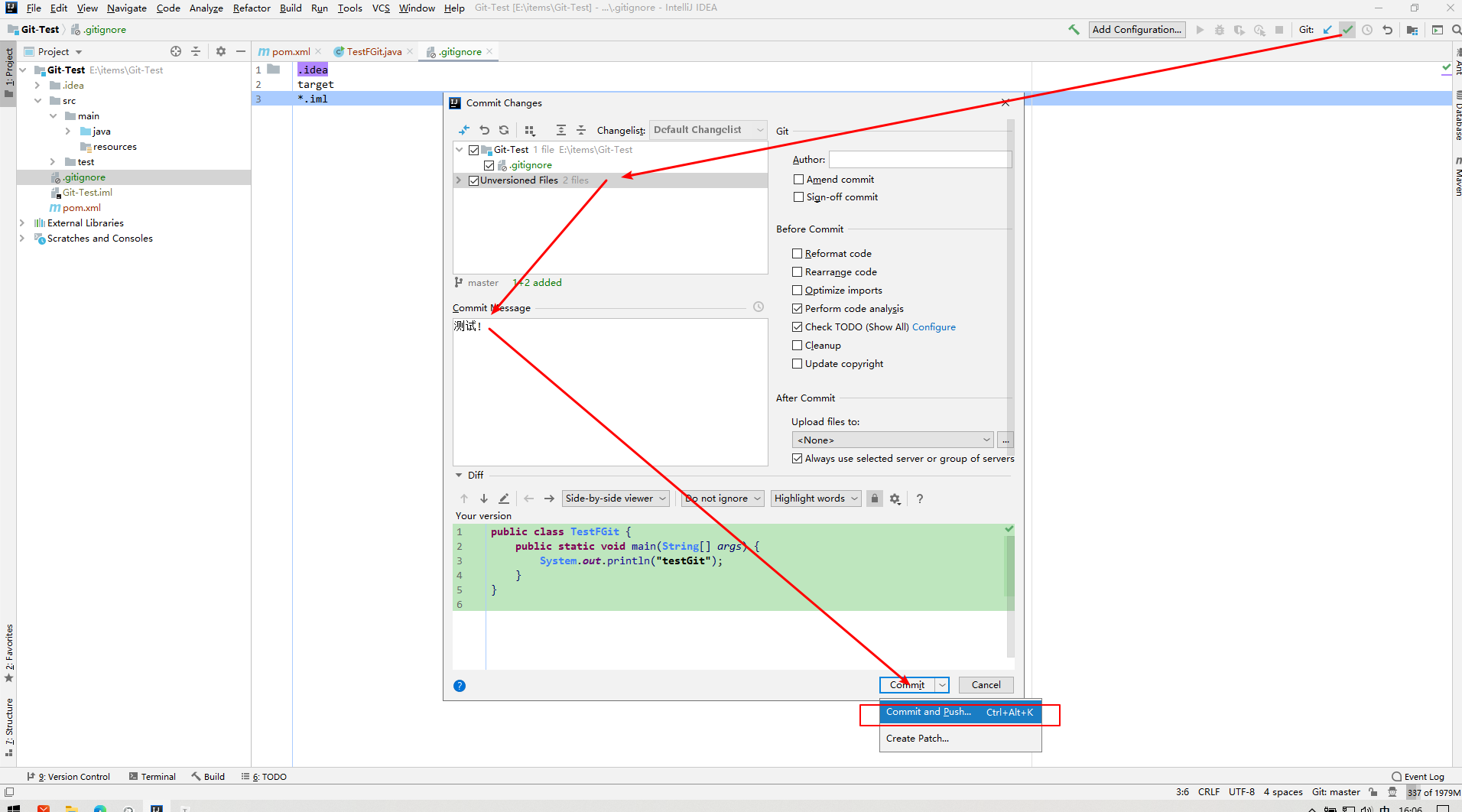Open the Refactor menu

252,8
